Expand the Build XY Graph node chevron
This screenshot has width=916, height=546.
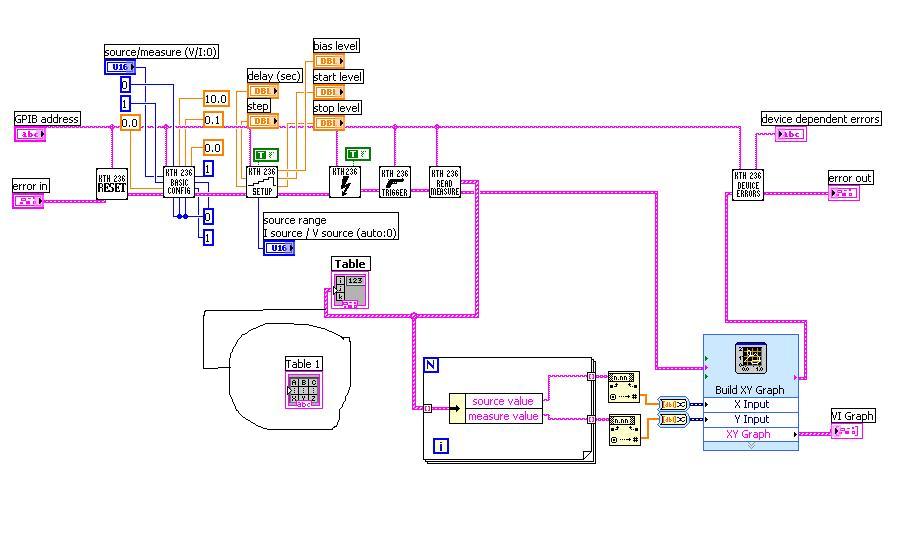[x=750, y=446]
